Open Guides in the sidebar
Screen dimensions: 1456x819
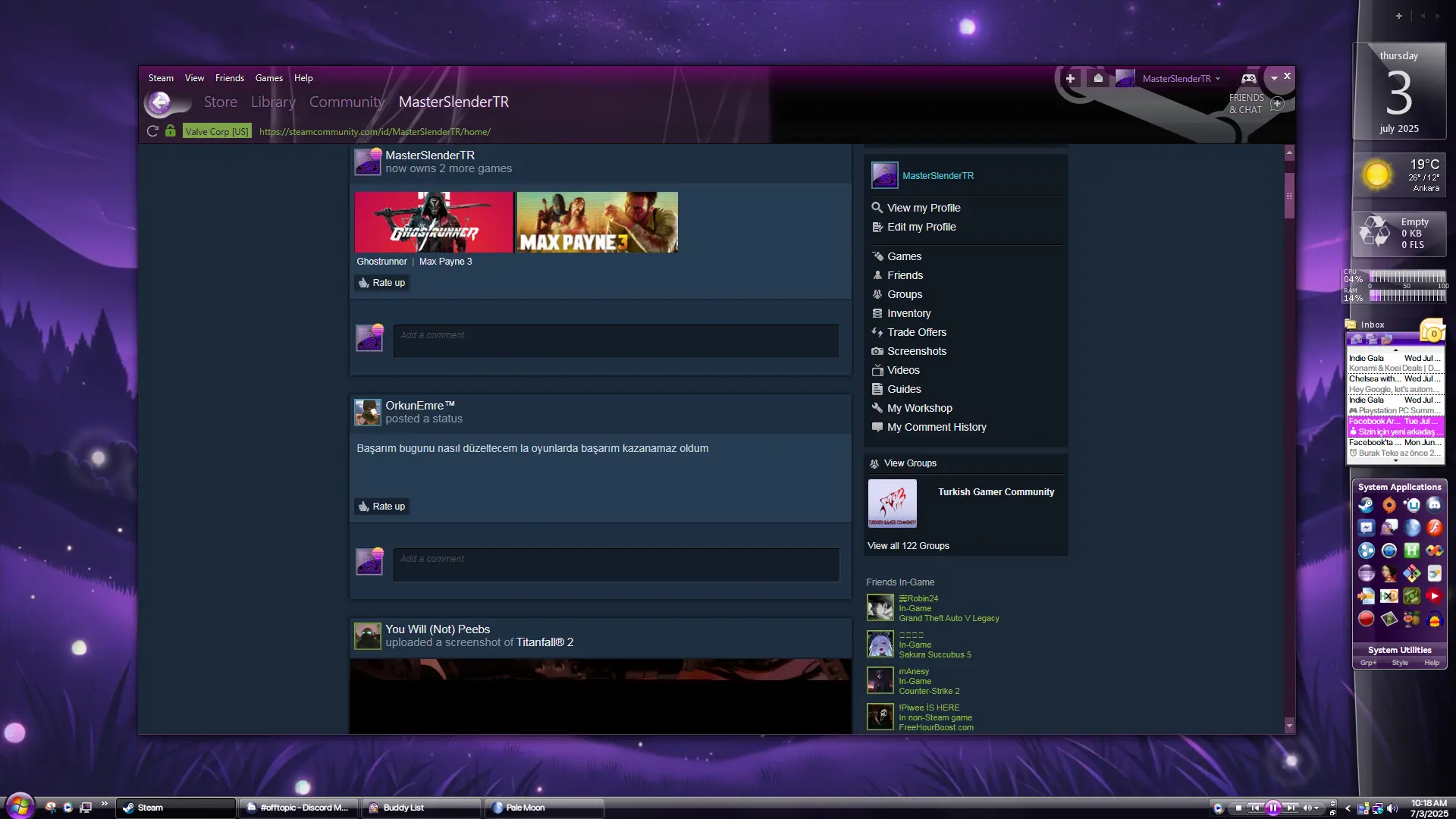904,389
